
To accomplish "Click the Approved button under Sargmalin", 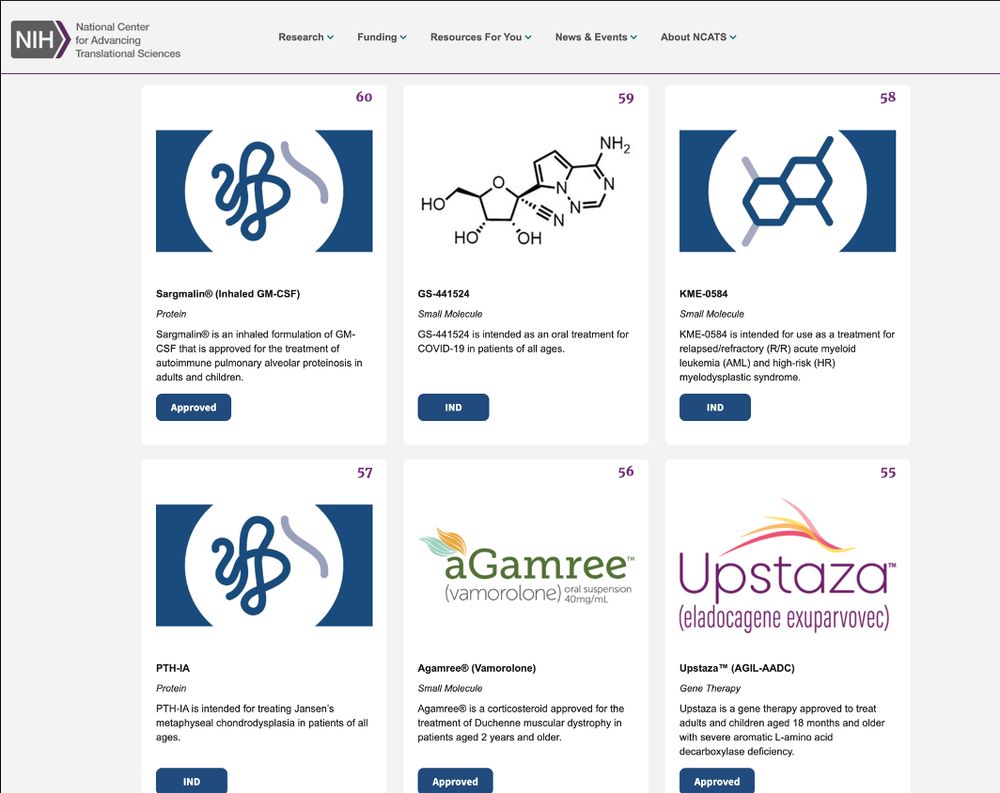I will (x=193, y=407).
